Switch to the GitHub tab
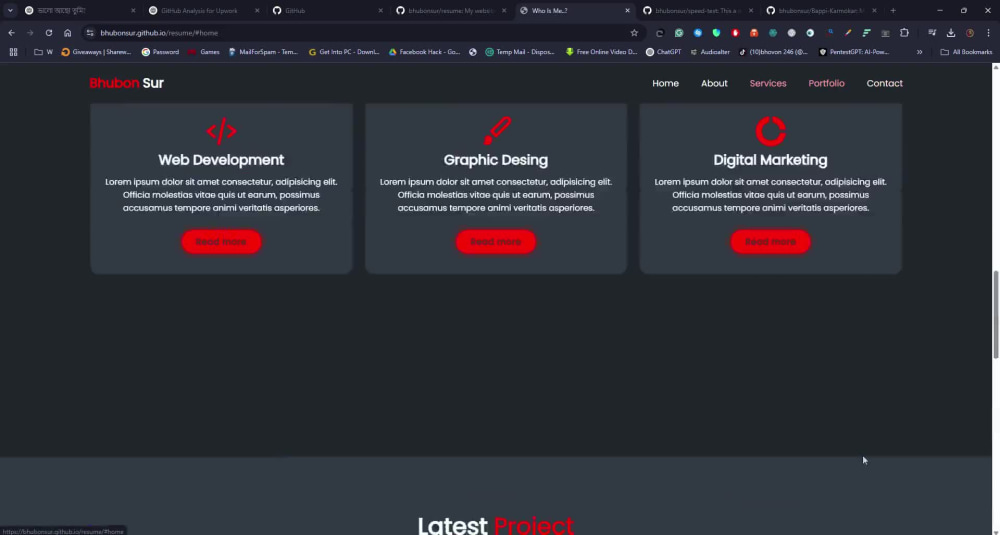 pyautogui.click(x=325, y=10)
